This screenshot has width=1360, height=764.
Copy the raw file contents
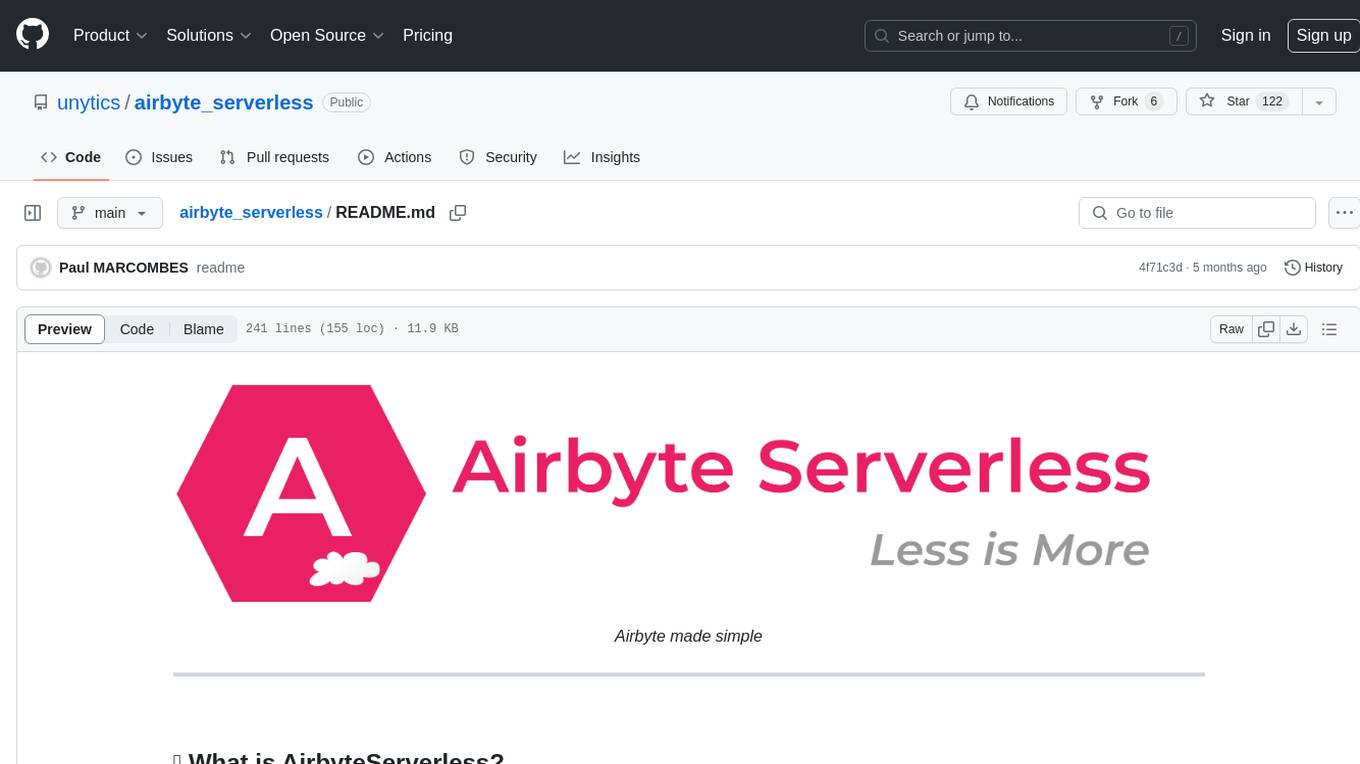pyautogui.click(x=1266, y=329)
